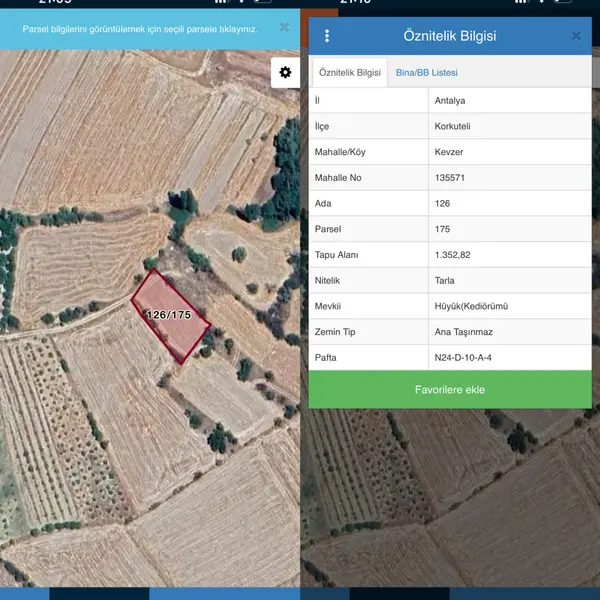This screenshot has width=600, height=600.
Task: Switch to the Bina/BB Listesi tab
Action: coord(427,73)
